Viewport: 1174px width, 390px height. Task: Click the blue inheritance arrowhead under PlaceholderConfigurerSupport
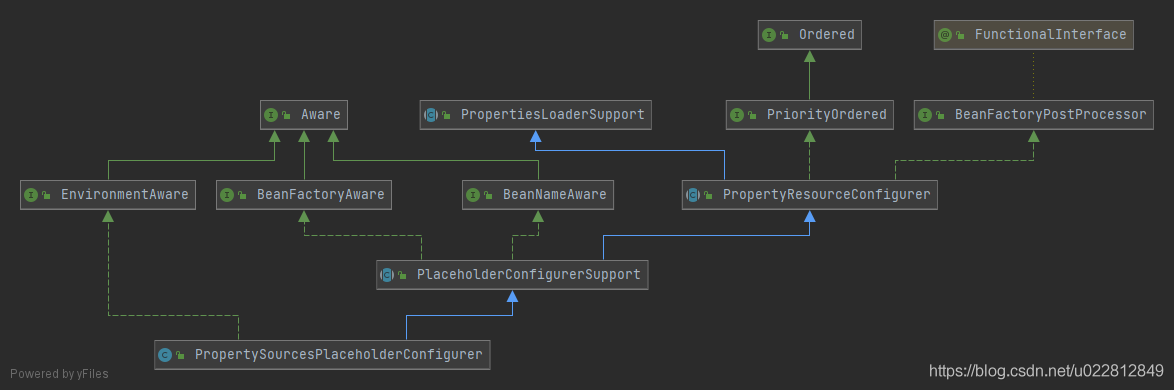512,295
